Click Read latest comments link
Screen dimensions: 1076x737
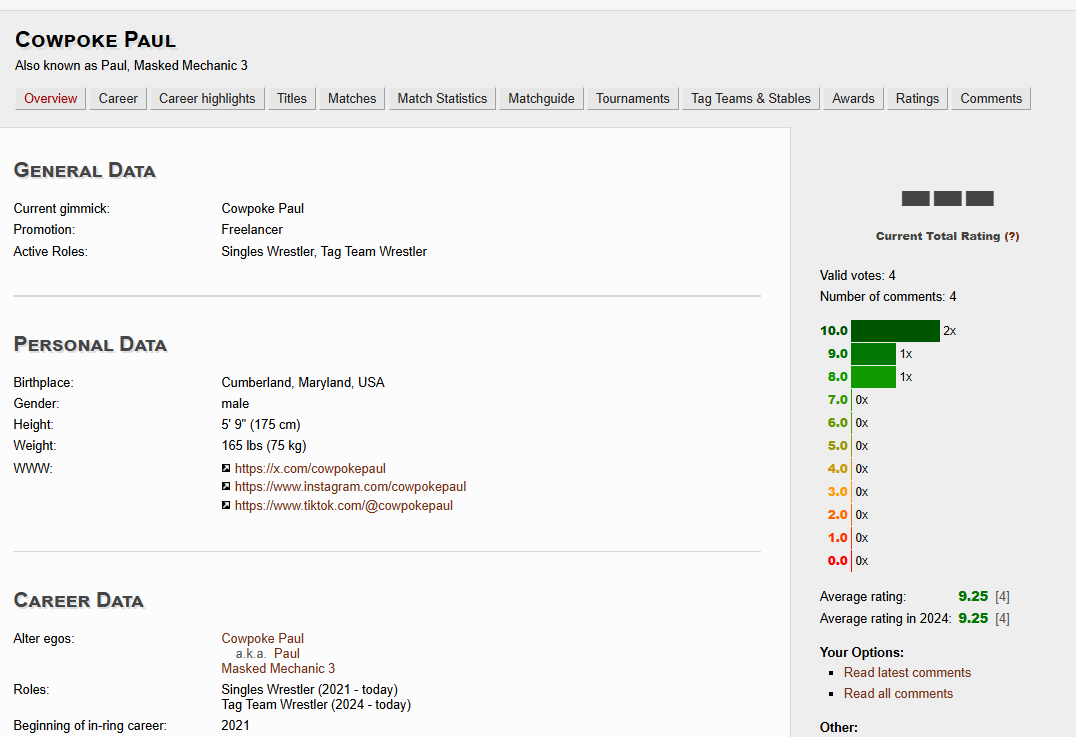tap(907, 672)
